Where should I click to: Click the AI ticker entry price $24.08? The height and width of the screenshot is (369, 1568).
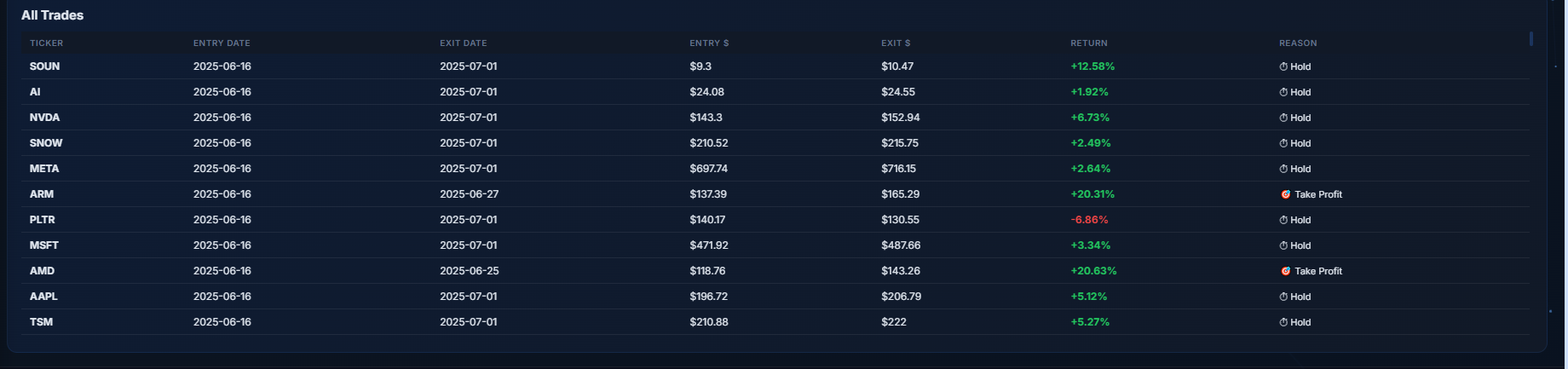pyautogui.click(x=706, y=92)
